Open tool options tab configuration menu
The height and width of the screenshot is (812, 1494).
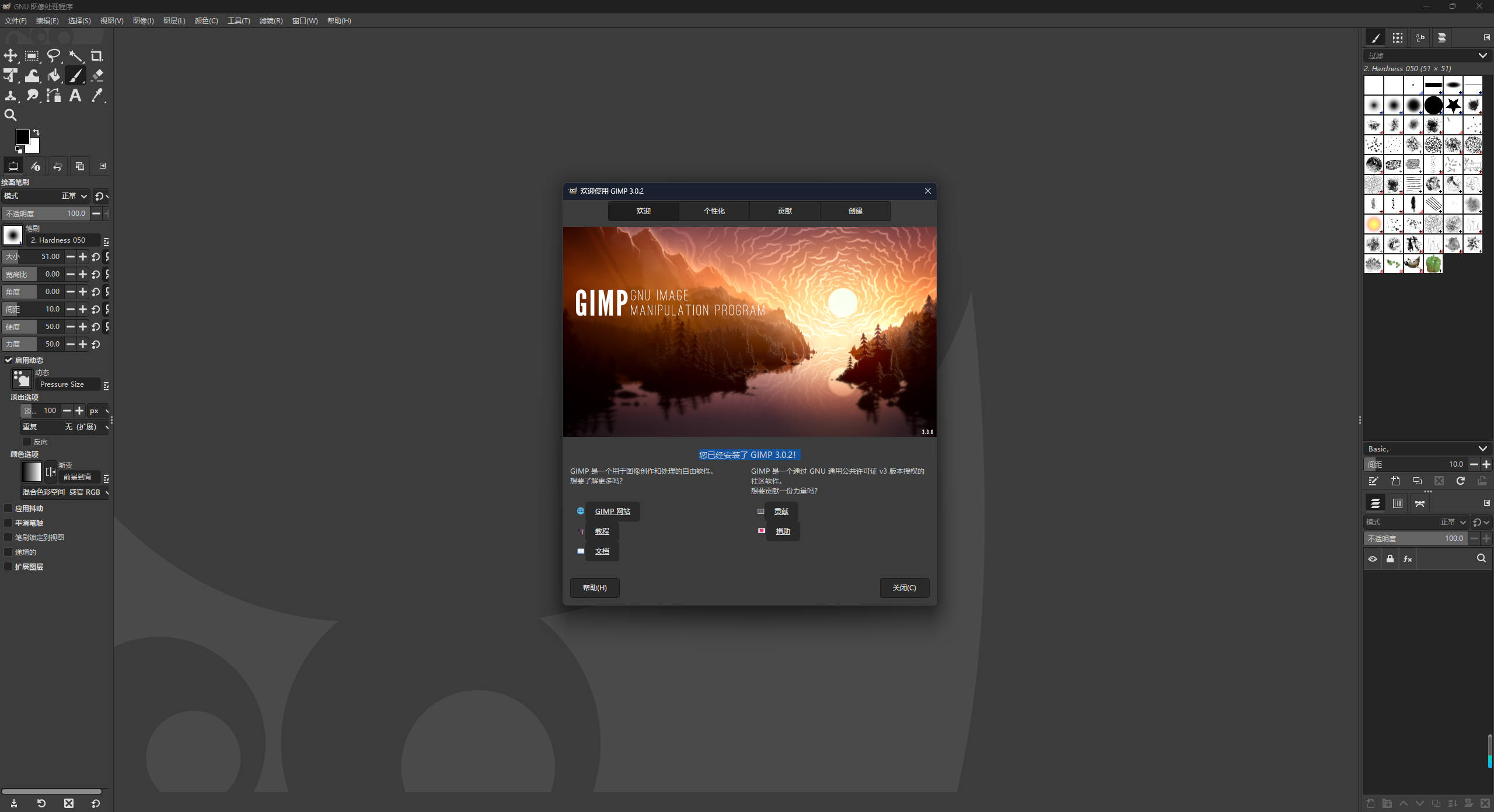[x=103, y=166]
